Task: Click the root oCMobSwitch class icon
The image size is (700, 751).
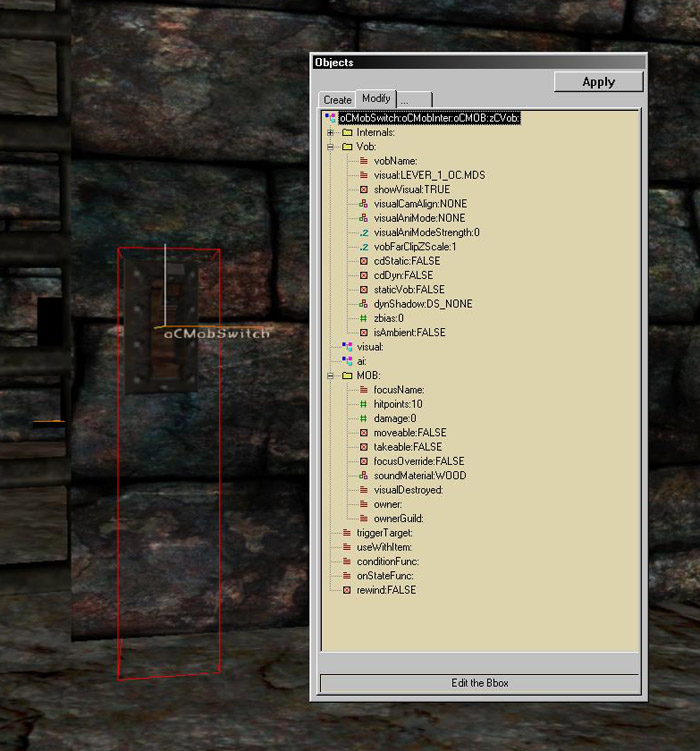Action: 331,118
